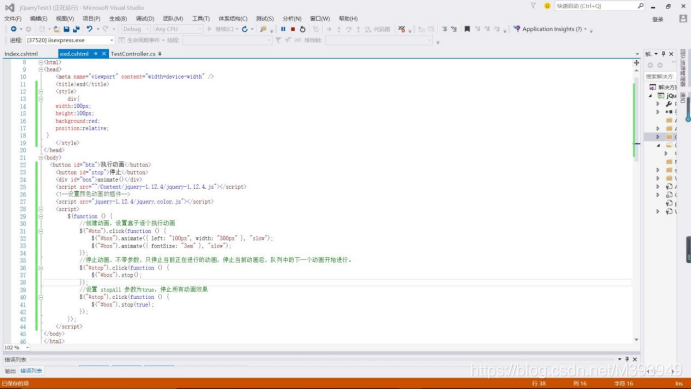
Task: Click code line 37 stop call
Action: 117,275
